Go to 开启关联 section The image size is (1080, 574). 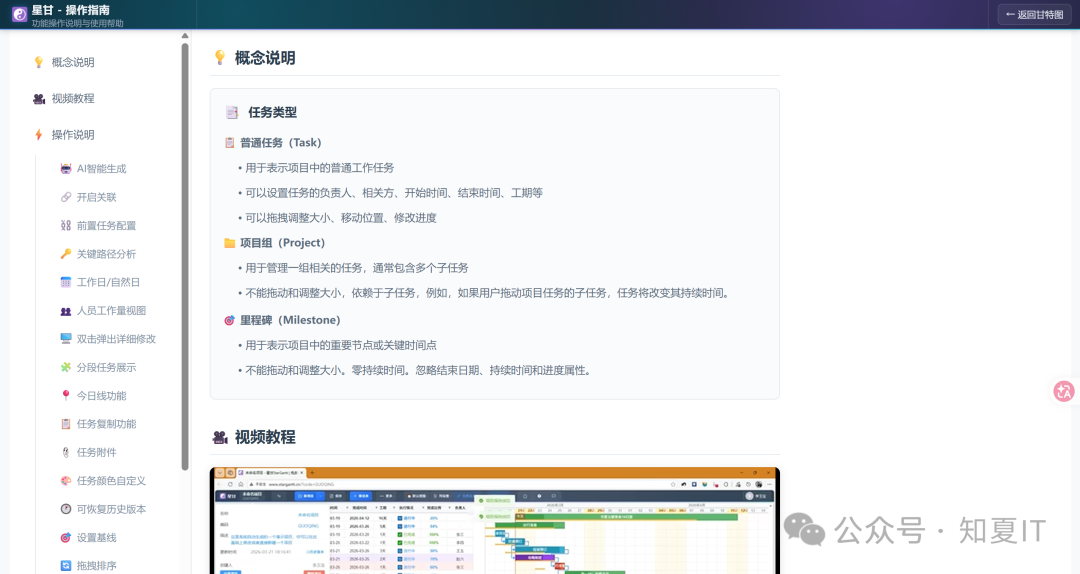(96, 197)
